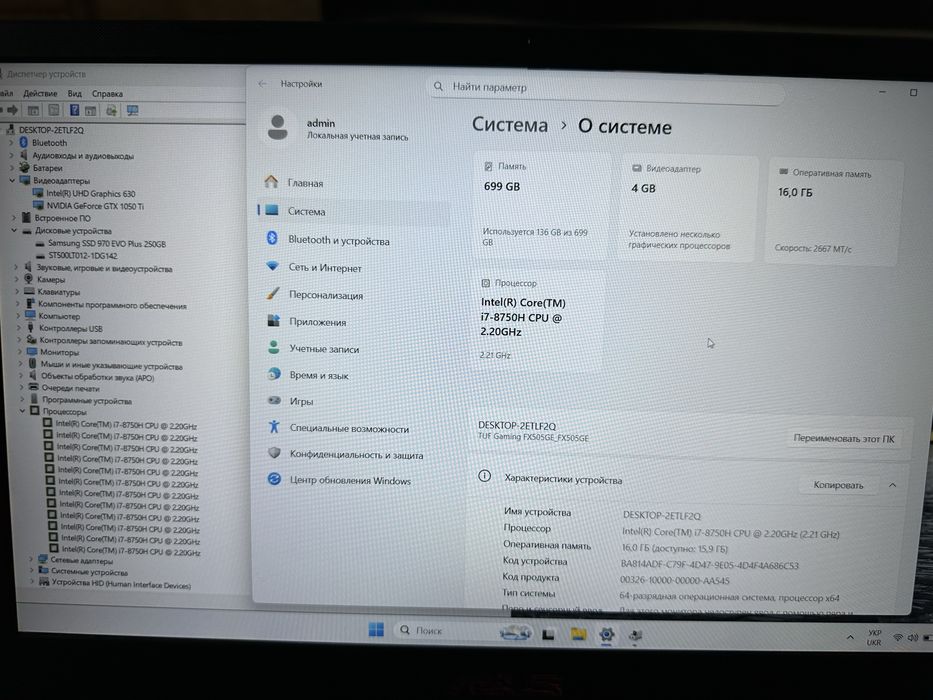Viewport: 933px width, 700px height.
Task: Expand Bluetooth node in Device Manager
Action: coord(11,143)
